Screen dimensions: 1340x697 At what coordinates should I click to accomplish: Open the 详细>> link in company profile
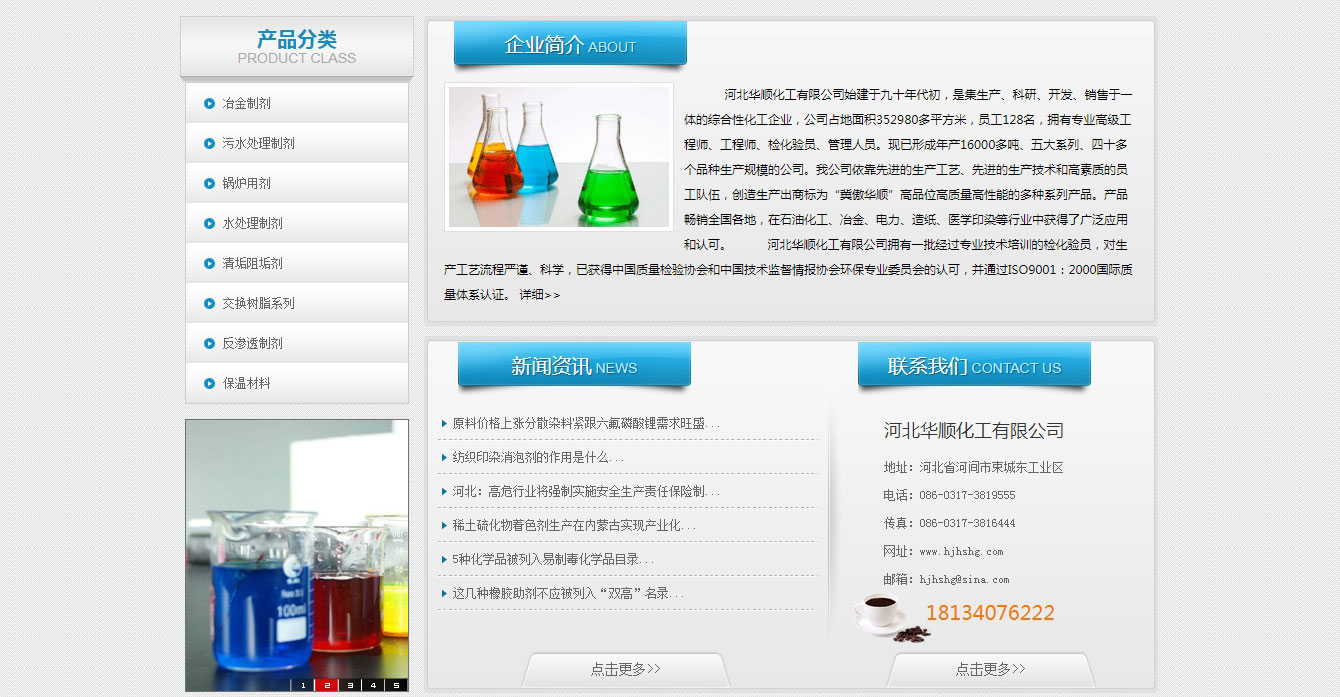click(539, 295)
